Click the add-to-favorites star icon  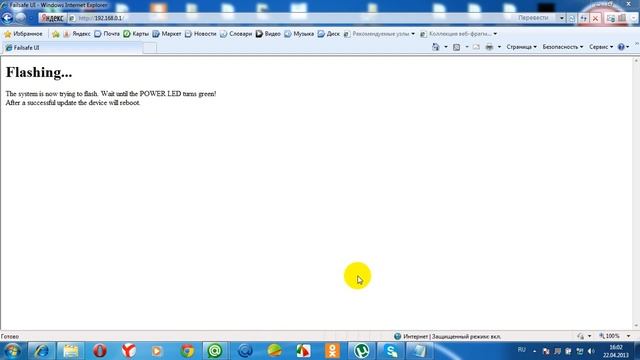56,34
